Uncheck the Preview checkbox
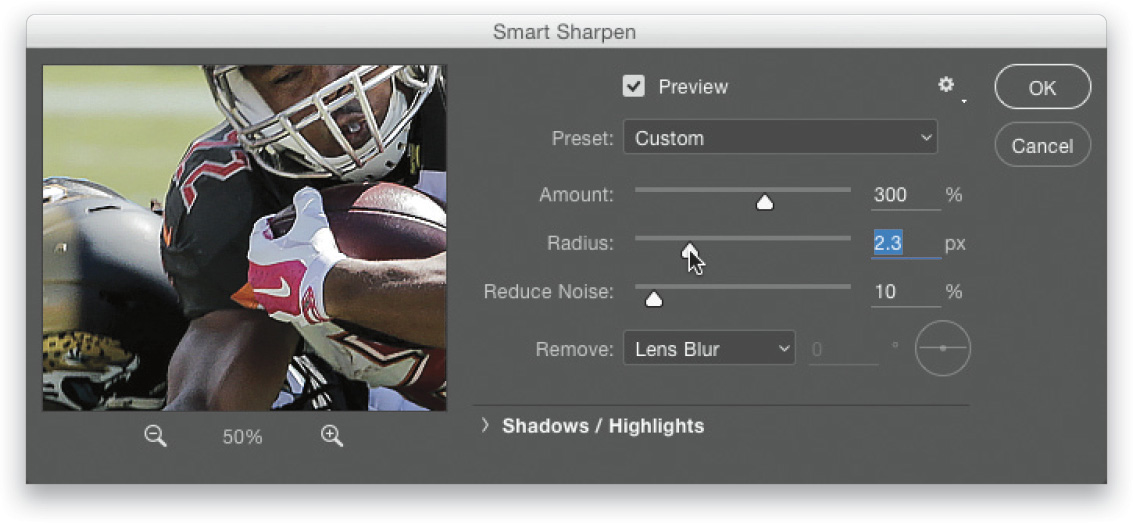This screenshot has width=1133, height=525. pos(634,87)
